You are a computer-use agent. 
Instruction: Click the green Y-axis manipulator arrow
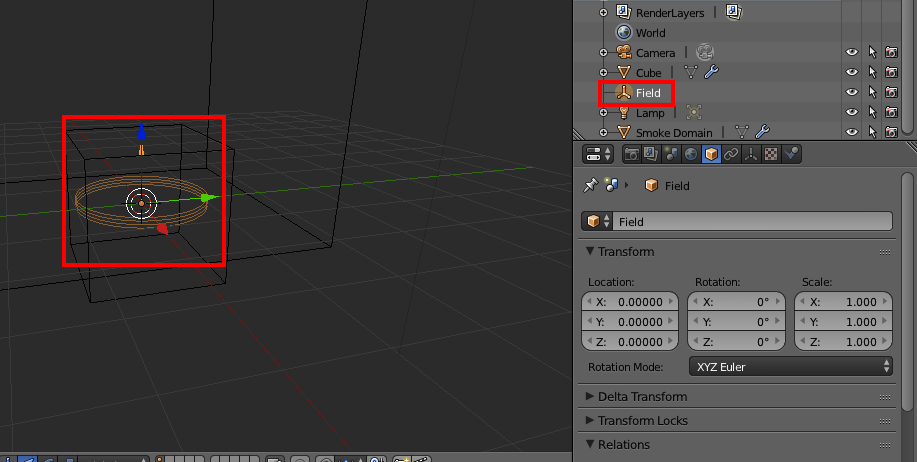[x=207, y=198]
